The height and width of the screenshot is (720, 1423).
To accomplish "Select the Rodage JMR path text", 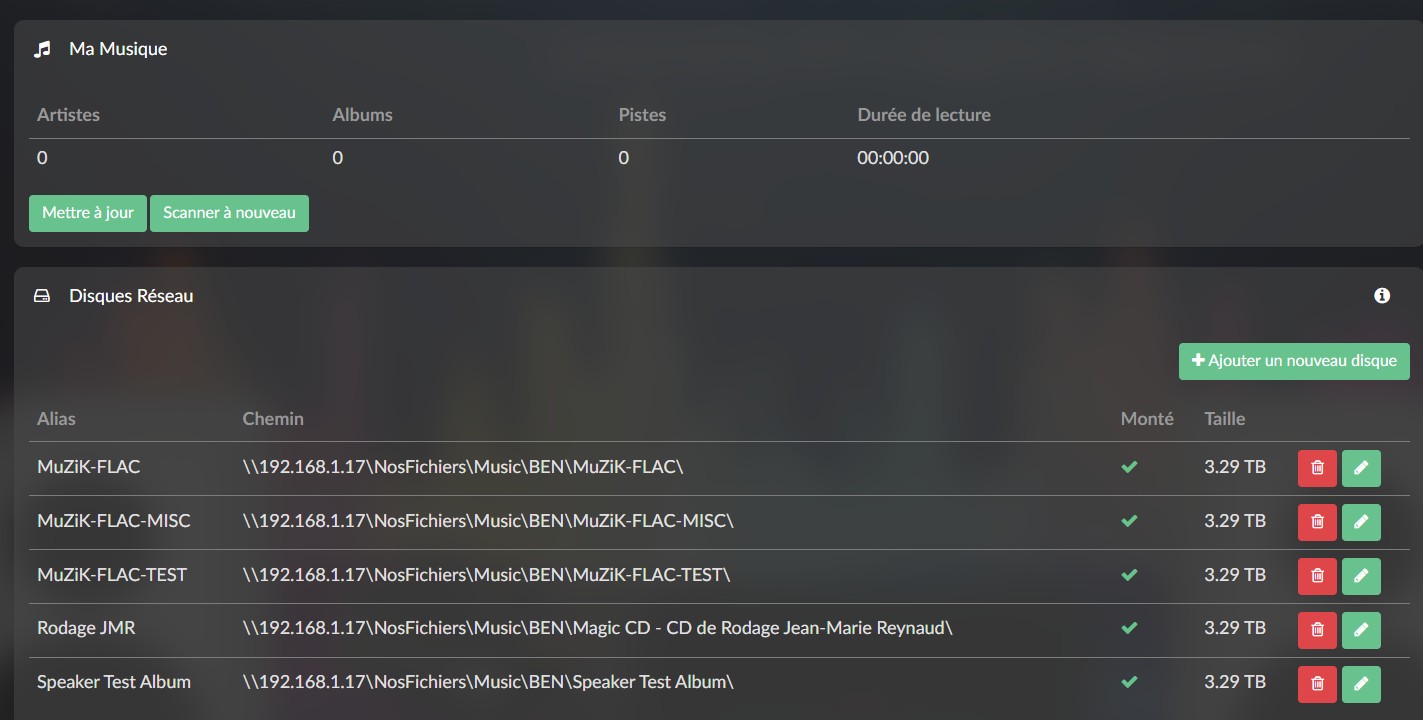I will [x=597, y=628].
